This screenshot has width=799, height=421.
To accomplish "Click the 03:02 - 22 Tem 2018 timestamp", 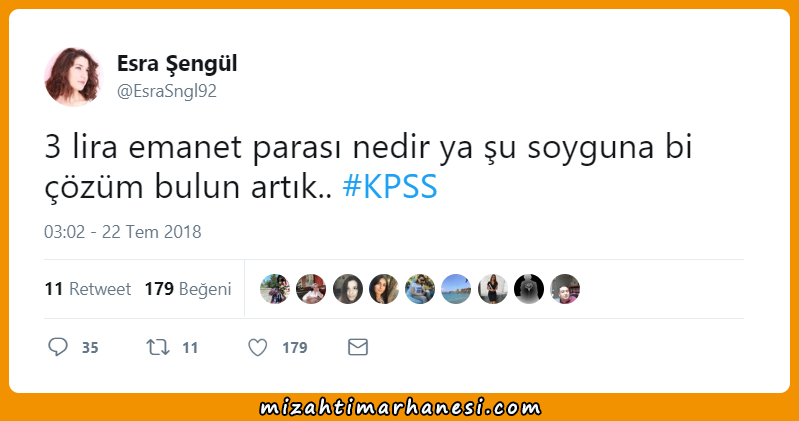I will click(123, 232).
